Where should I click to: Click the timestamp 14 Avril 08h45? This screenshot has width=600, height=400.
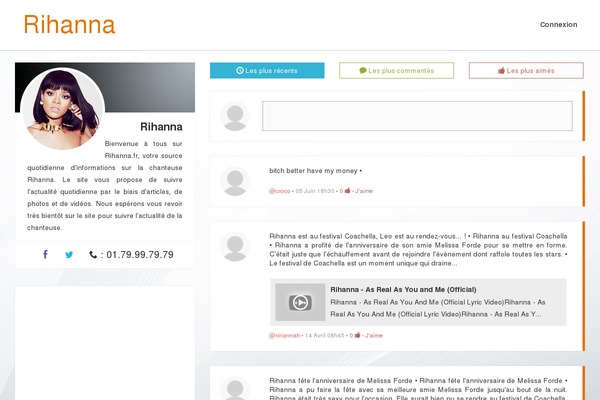click(324, 336)
